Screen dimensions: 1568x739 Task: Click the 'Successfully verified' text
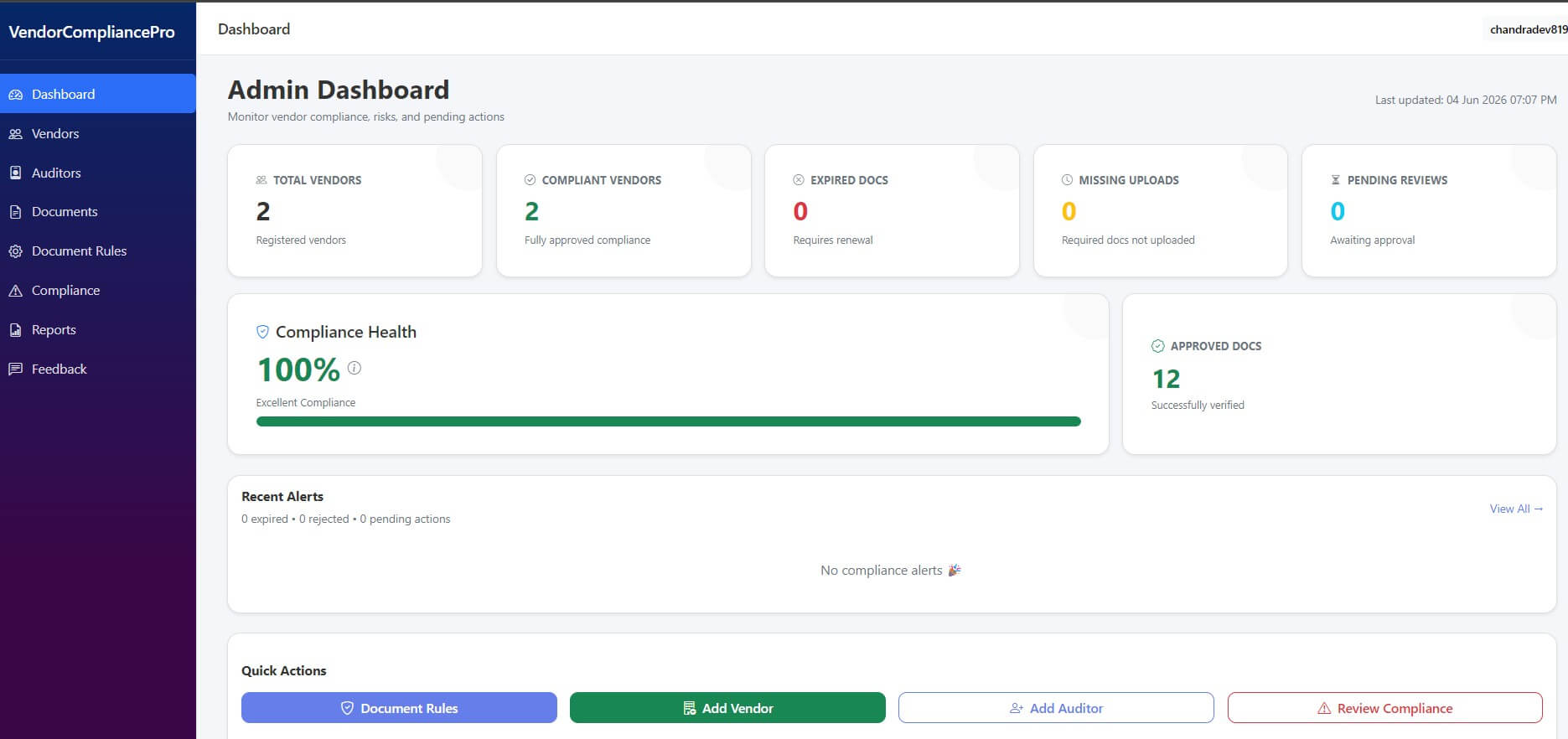coord(1198,405)
